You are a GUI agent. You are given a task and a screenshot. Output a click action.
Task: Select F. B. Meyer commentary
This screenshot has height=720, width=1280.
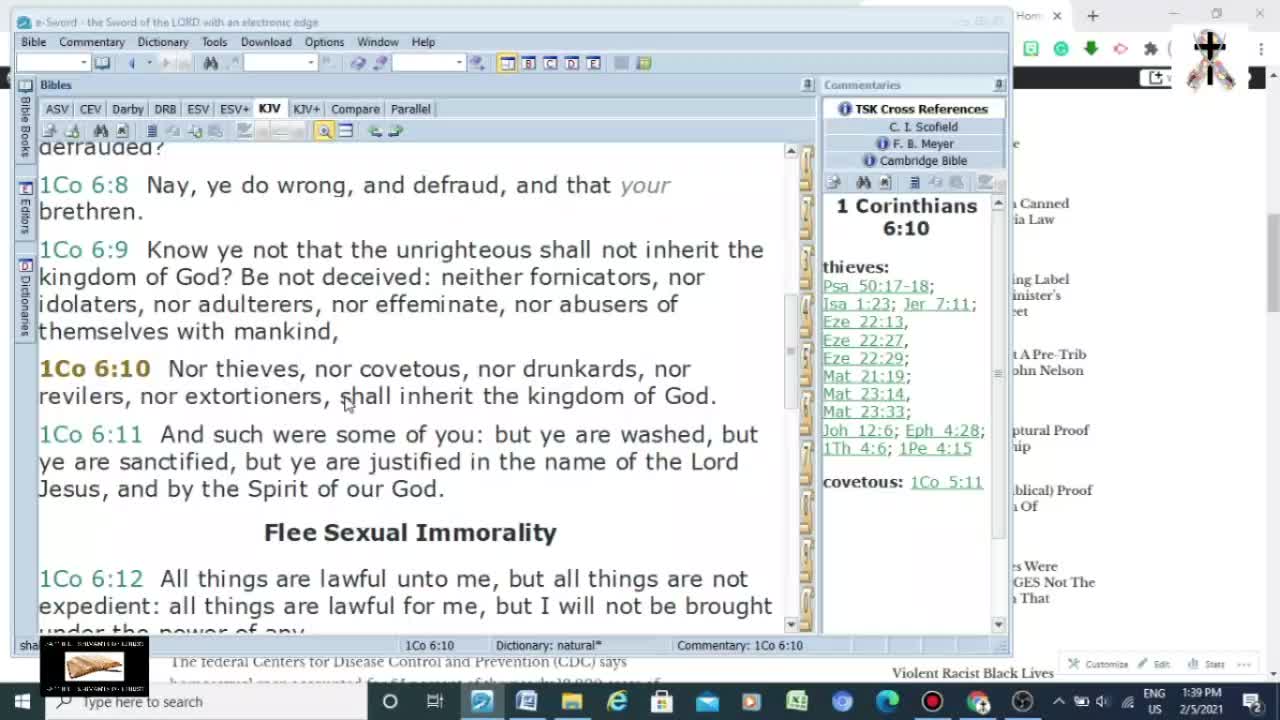point(913,144)
